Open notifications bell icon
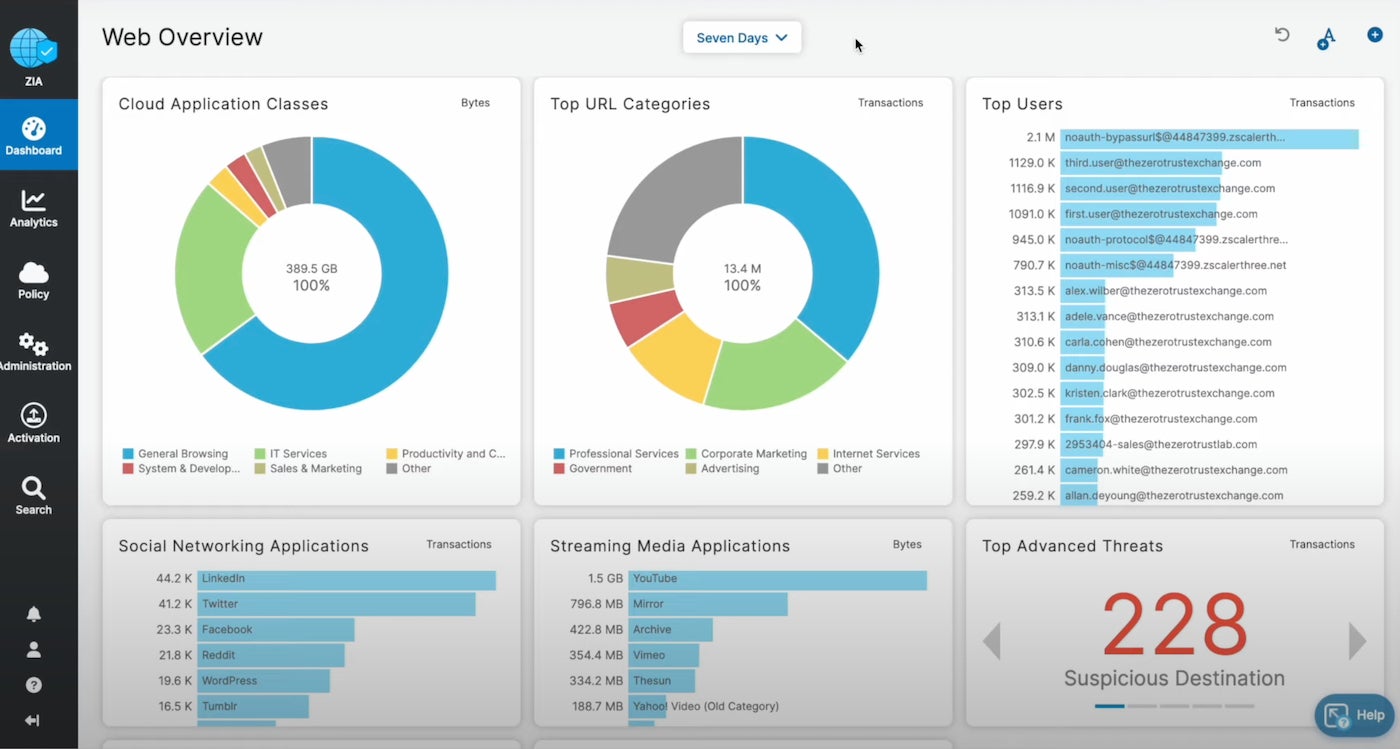The height and width of the screenshot is (749, 1400). pos(34,614)
